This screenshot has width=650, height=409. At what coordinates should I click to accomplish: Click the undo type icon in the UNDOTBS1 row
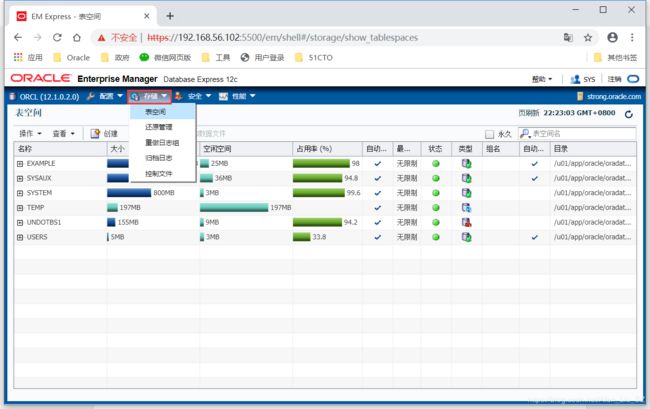[466, 222]
